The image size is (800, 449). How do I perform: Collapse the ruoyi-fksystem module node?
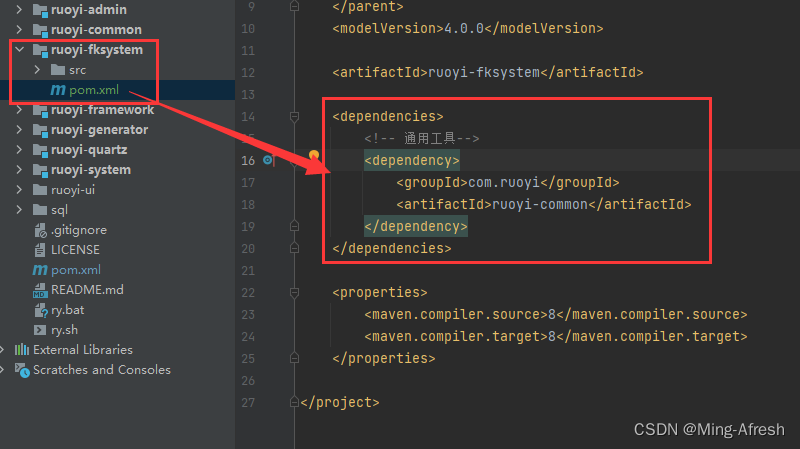[20, 50]
